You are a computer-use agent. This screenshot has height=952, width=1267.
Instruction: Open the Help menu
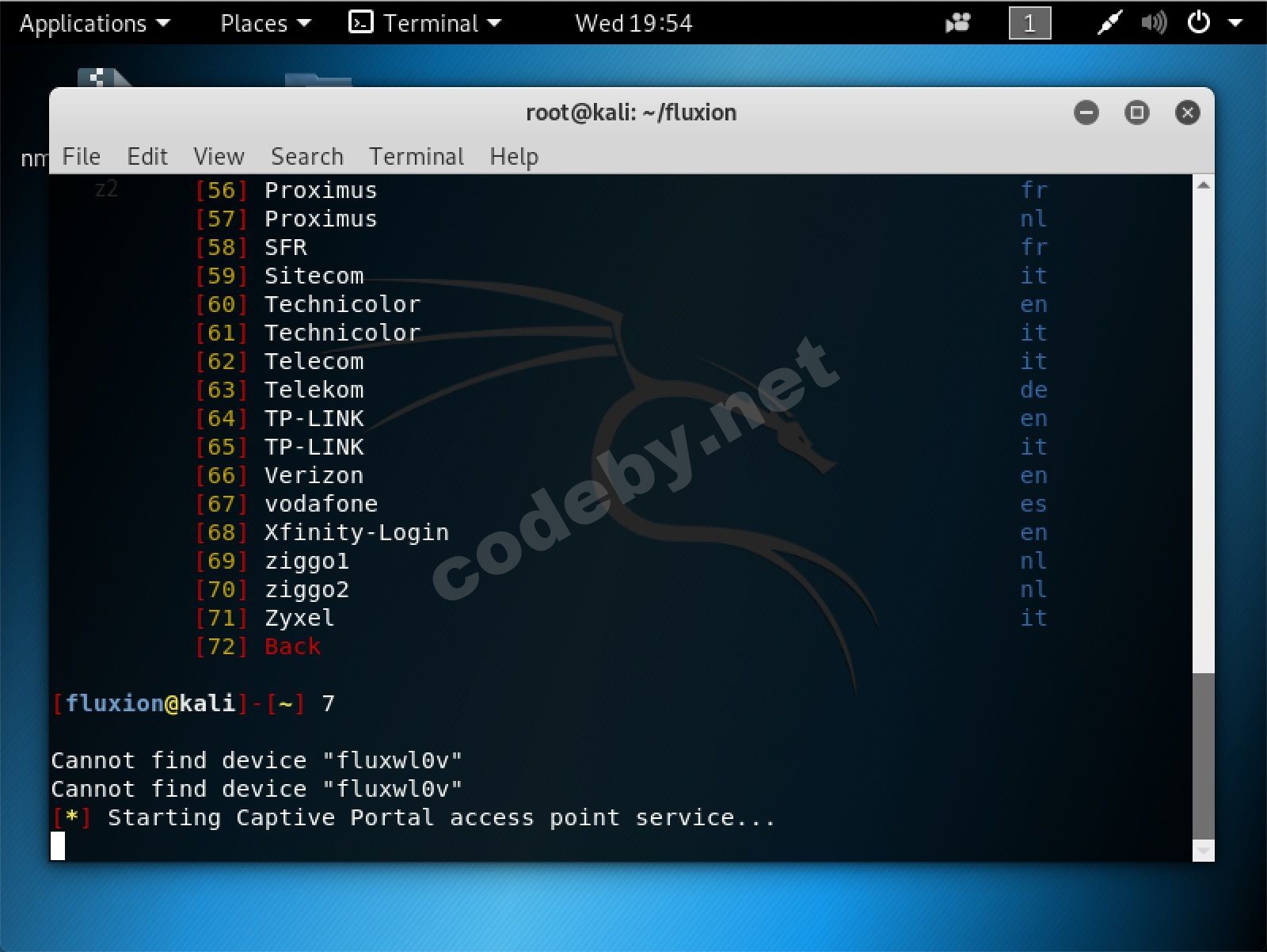(514, 156)
